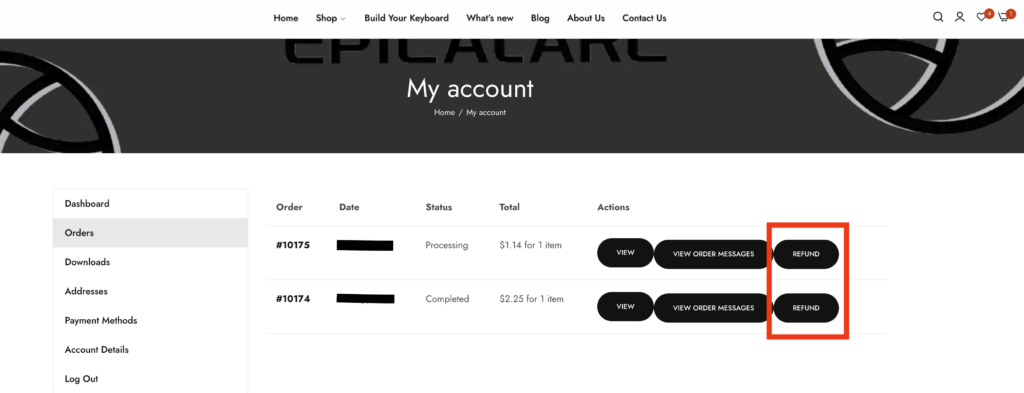The image size is (1024, 393).
Task: Request a refund for order #10174
Action: click(806, 307)
